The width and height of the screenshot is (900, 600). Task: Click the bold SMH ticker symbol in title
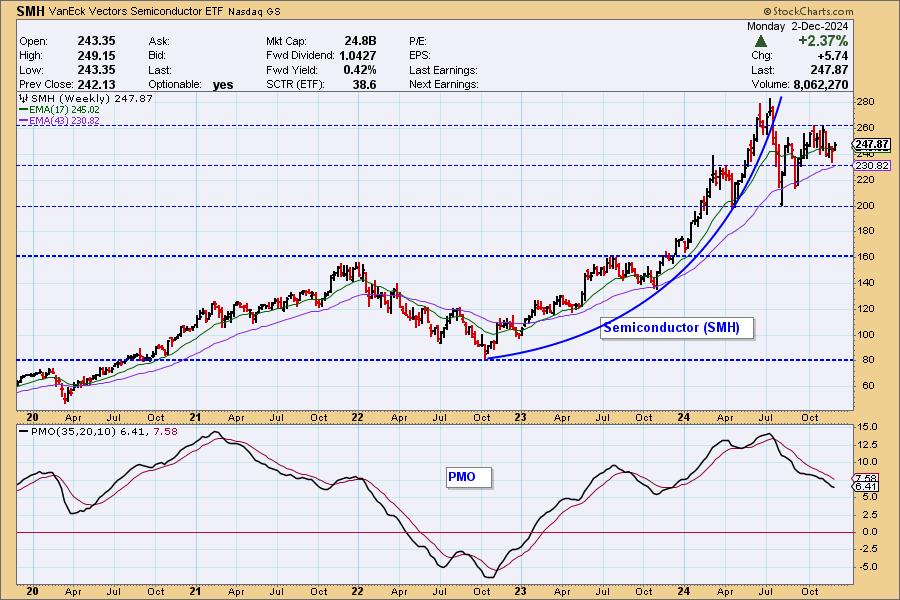click(x=30, y=11)
